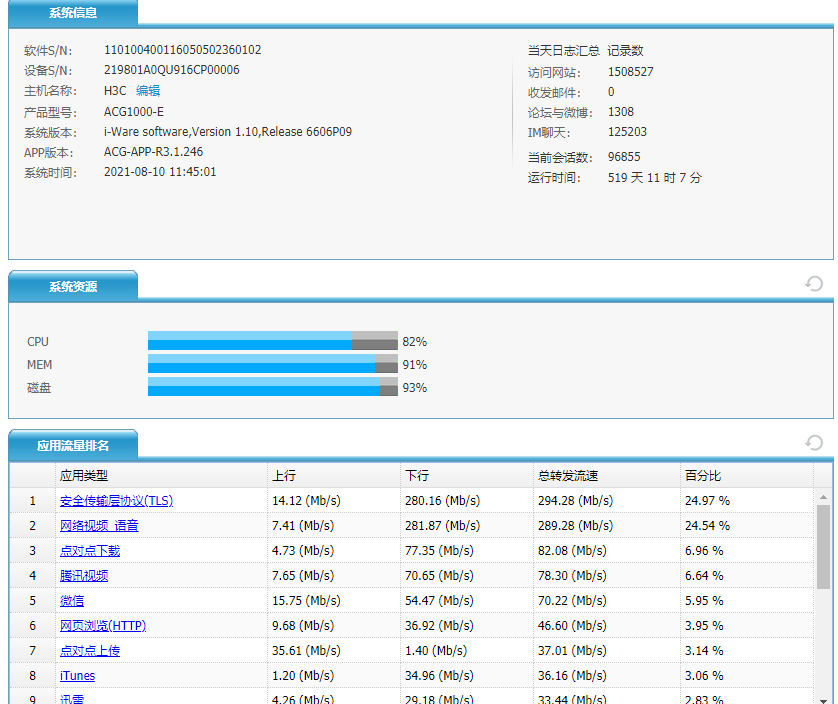Image resolution: width=838 pixels, height=704 pixels.
Task: Click the 应用类型 column header
Action: click(x=161, y=476)
